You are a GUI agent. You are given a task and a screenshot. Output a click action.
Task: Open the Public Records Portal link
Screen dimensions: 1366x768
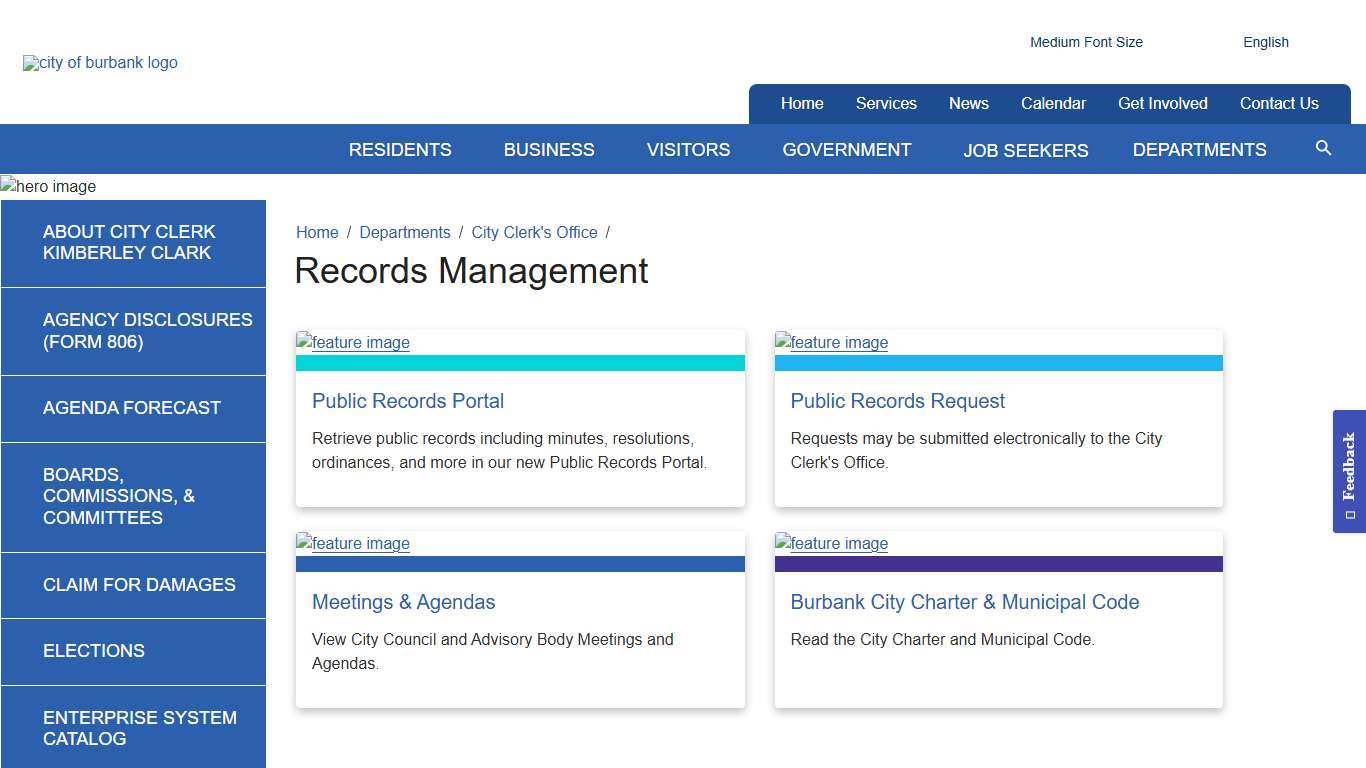pyautogui.click(x=408, y=401)
